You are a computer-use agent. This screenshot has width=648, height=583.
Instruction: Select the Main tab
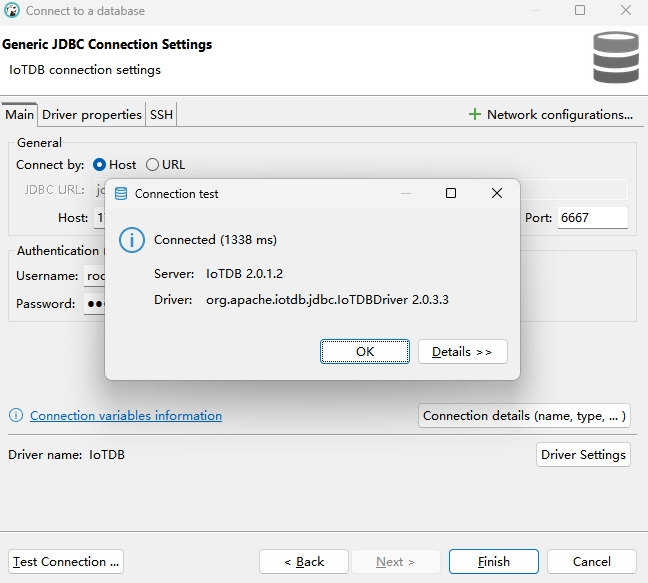click(x=19, y=115)
